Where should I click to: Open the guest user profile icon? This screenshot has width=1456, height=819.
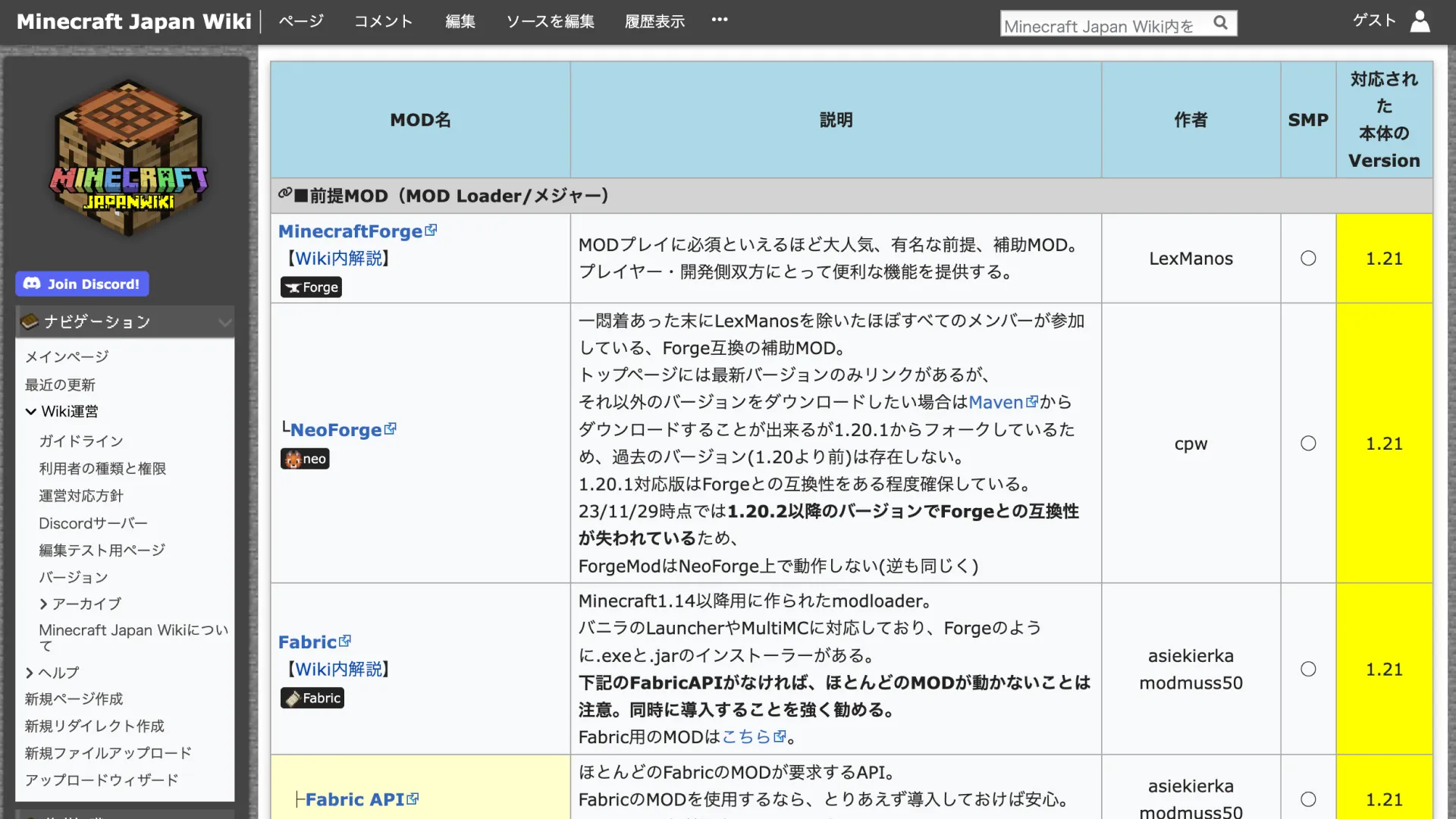click(1420, 21)
